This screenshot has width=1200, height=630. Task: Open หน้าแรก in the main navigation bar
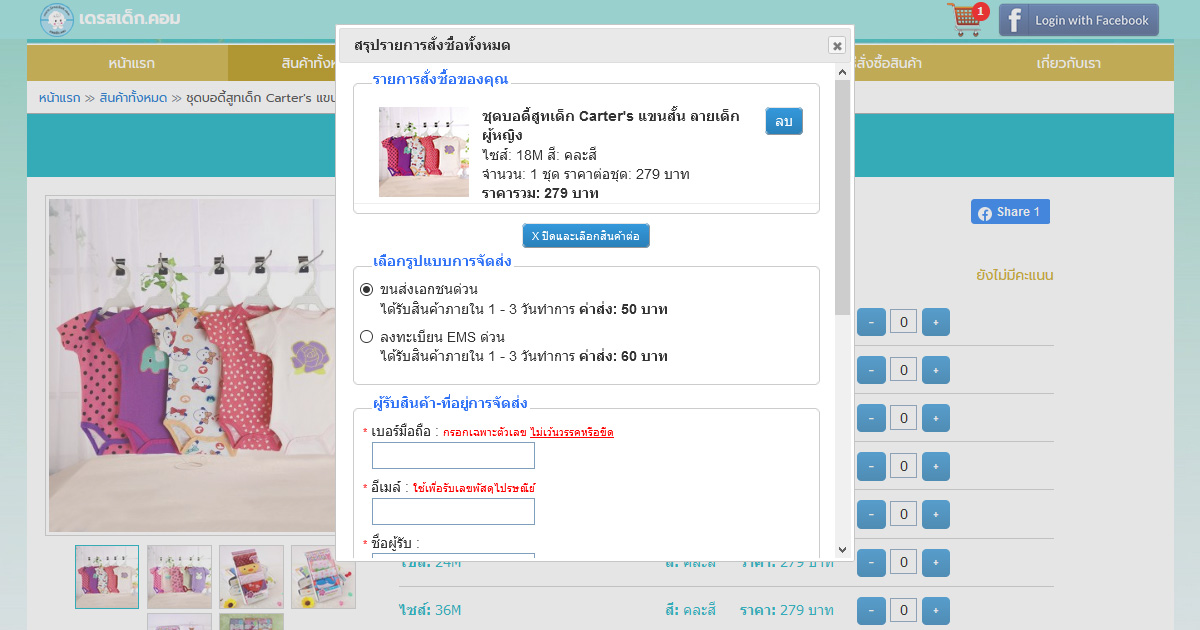tap(131, 63)
